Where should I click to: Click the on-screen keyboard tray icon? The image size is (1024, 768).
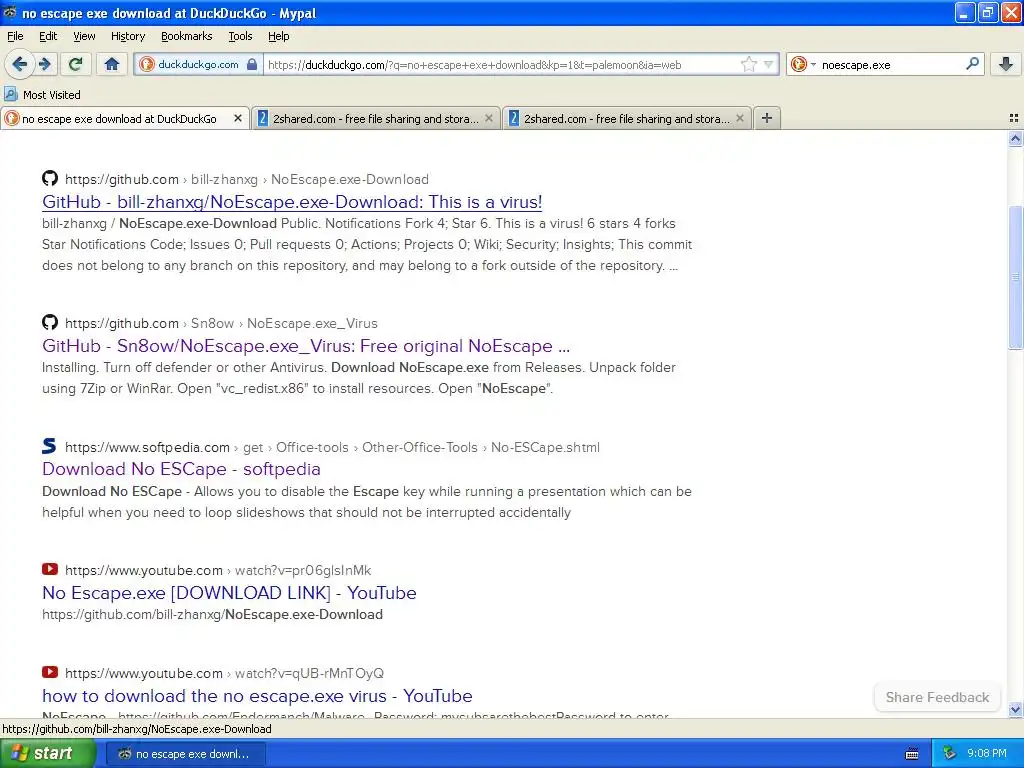pyautogui.click(x=912, y=754)
